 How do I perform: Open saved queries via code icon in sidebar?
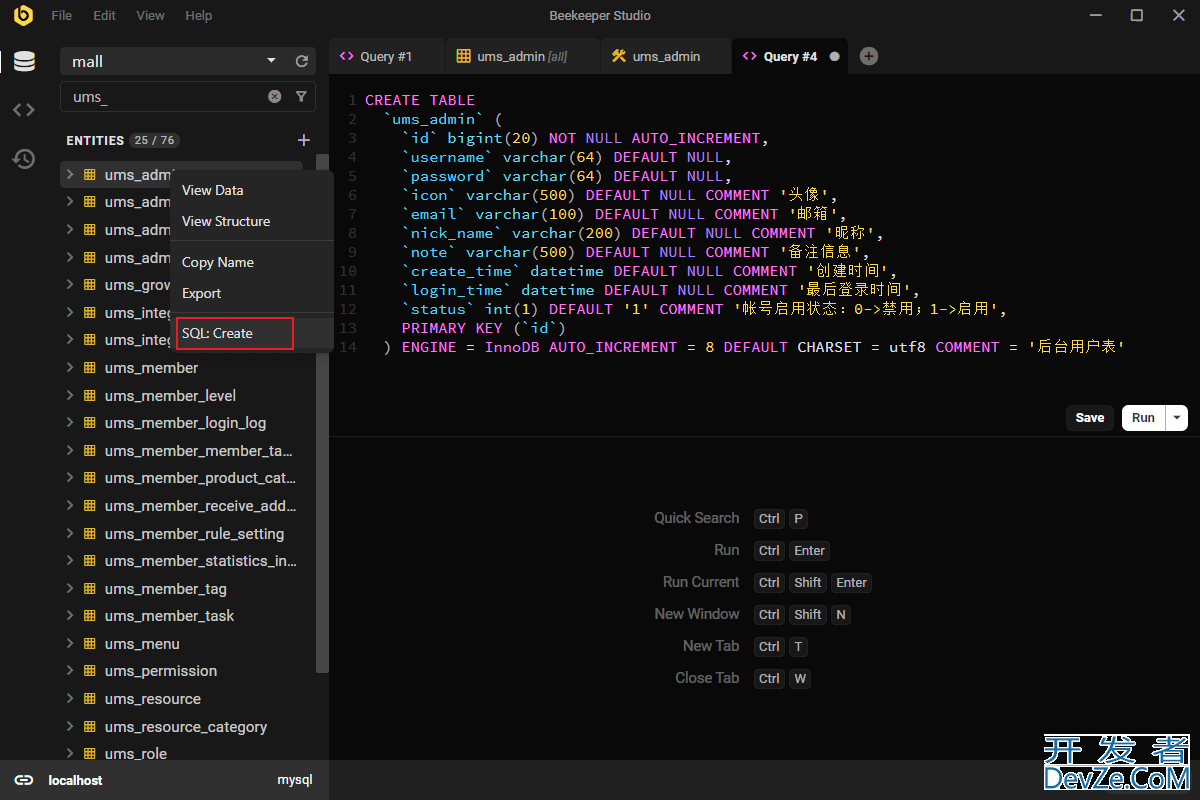(x=24, y=110)
